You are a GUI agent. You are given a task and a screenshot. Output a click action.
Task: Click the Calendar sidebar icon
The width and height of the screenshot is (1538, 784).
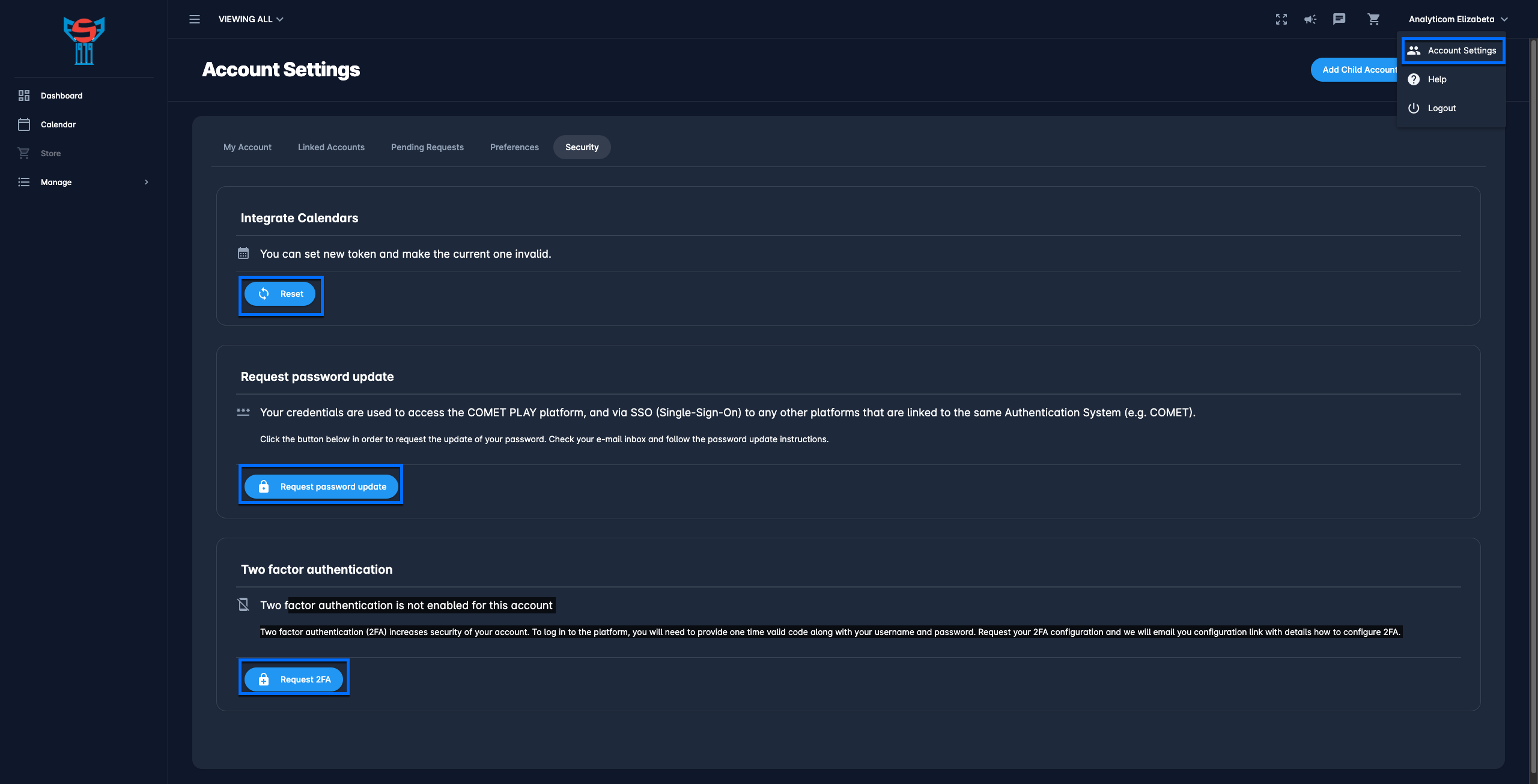coord(24,124)
